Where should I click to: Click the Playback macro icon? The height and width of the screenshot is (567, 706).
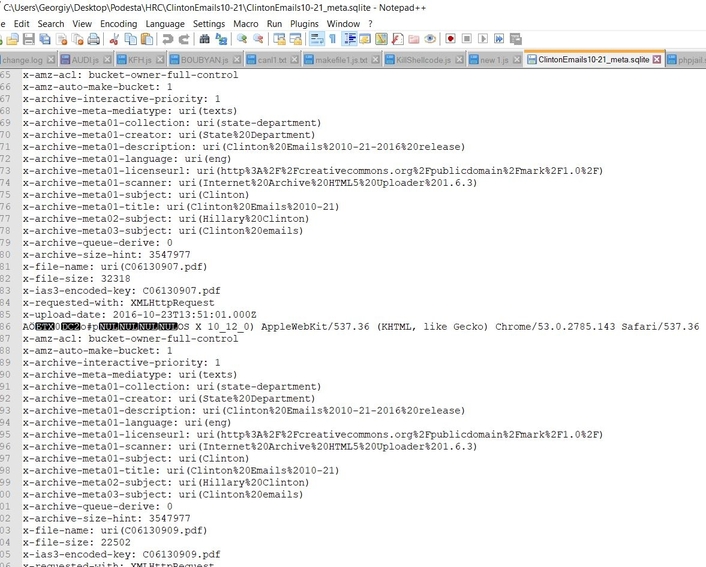click(x=484, y=40)
